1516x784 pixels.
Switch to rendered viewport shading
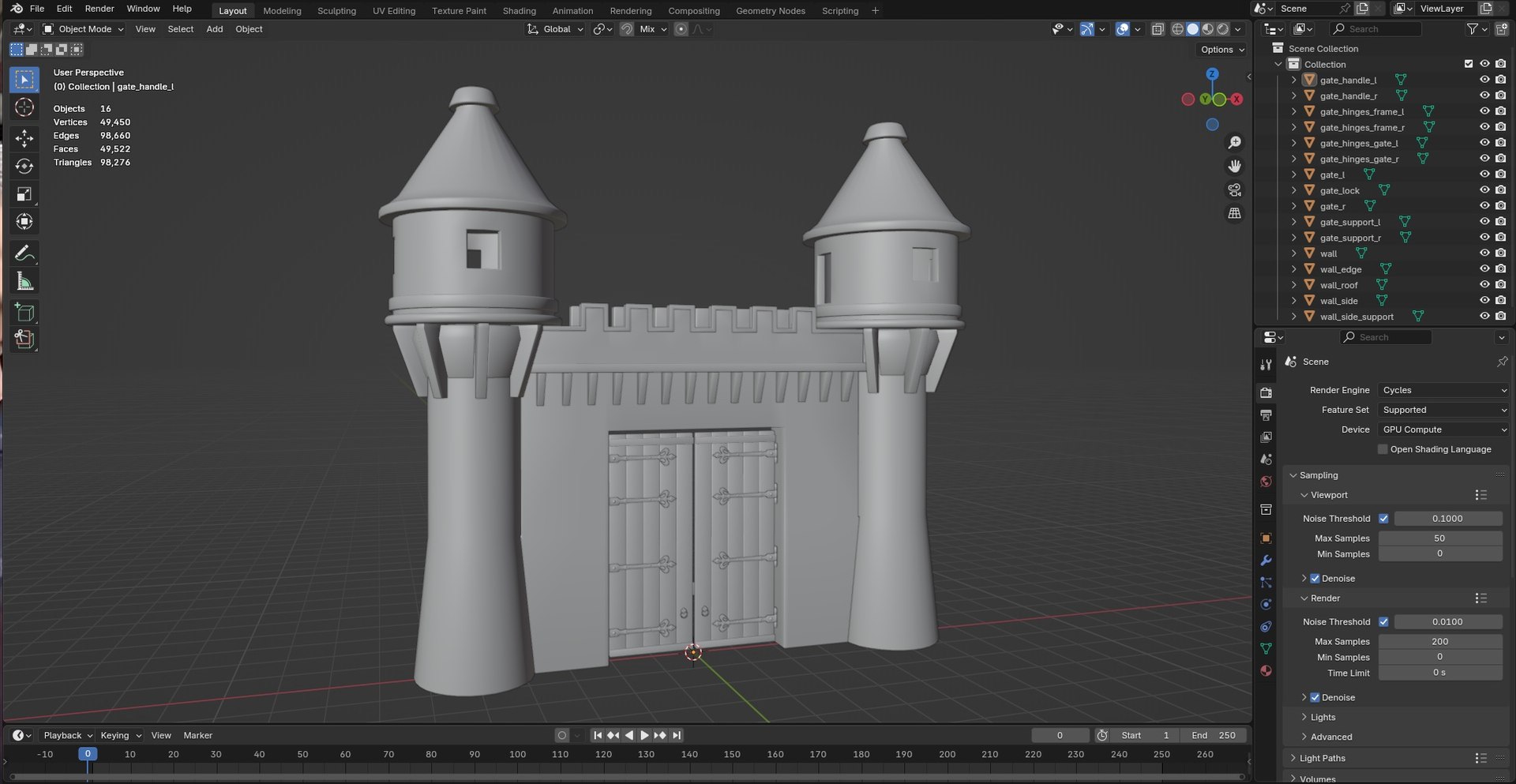point(1223,29)
